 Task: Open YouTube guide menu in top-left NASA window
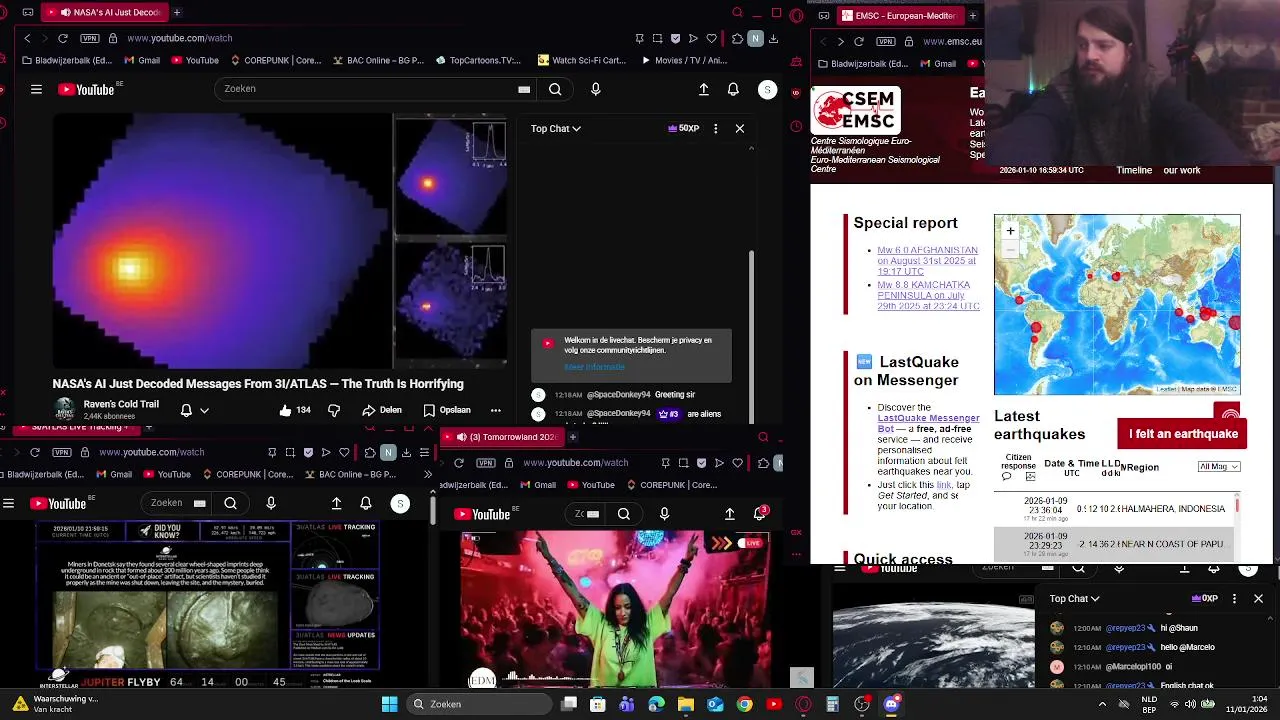pos(36,89)
